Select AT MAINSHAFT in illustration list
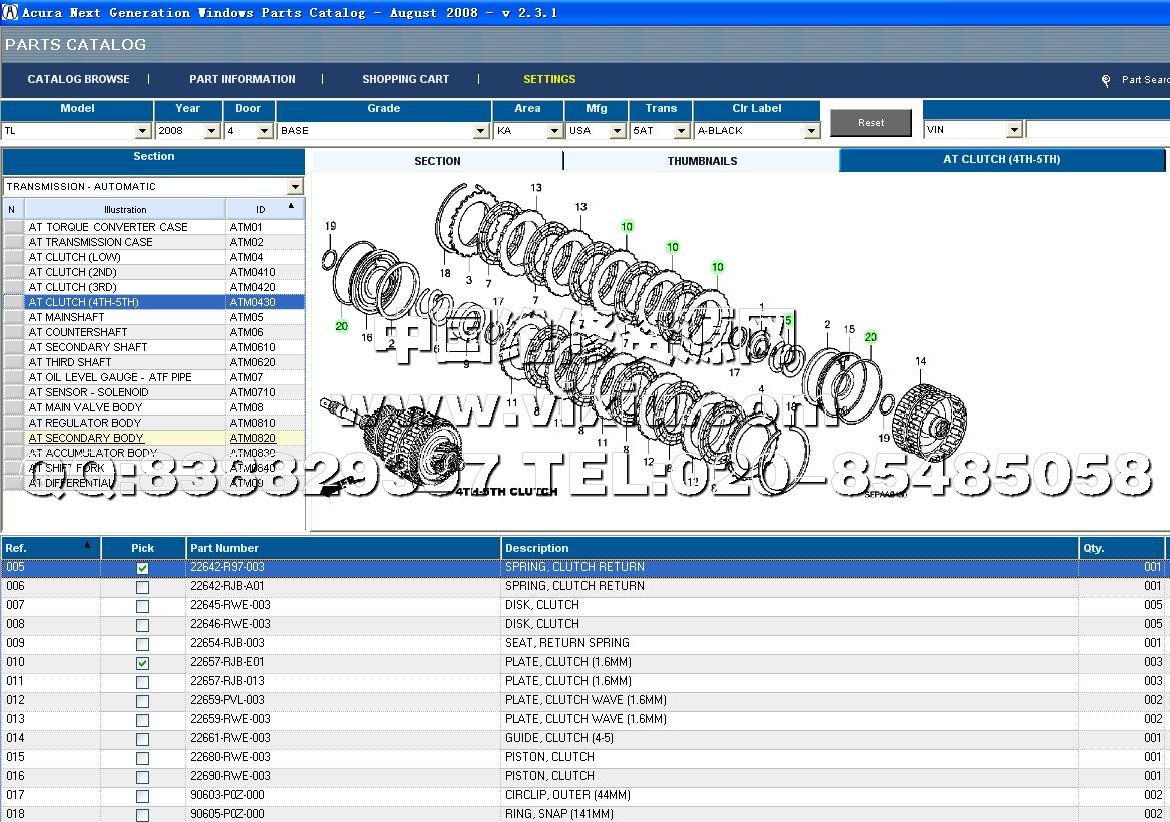 click(66, 317)
